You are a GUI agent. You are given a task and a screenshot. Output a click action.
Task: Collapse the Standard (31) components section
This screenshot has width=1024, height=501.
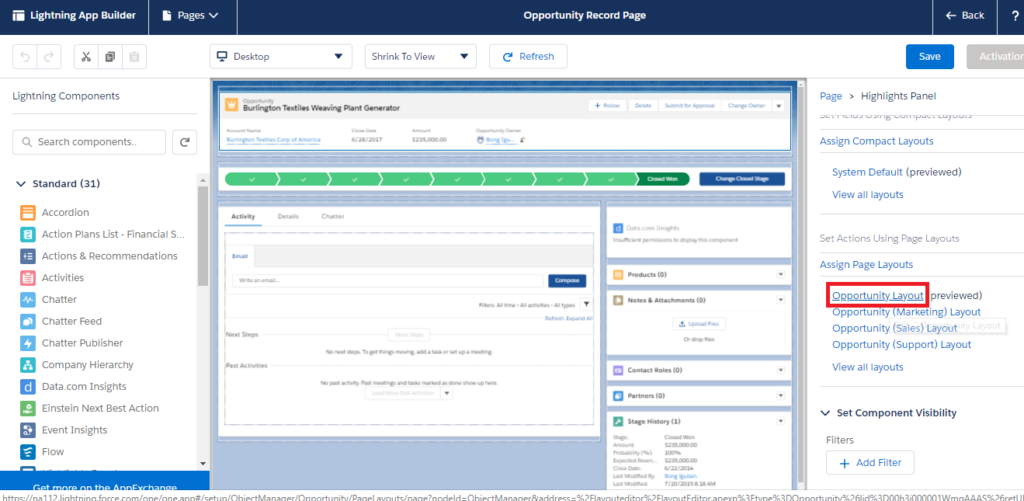pos(21,184)
